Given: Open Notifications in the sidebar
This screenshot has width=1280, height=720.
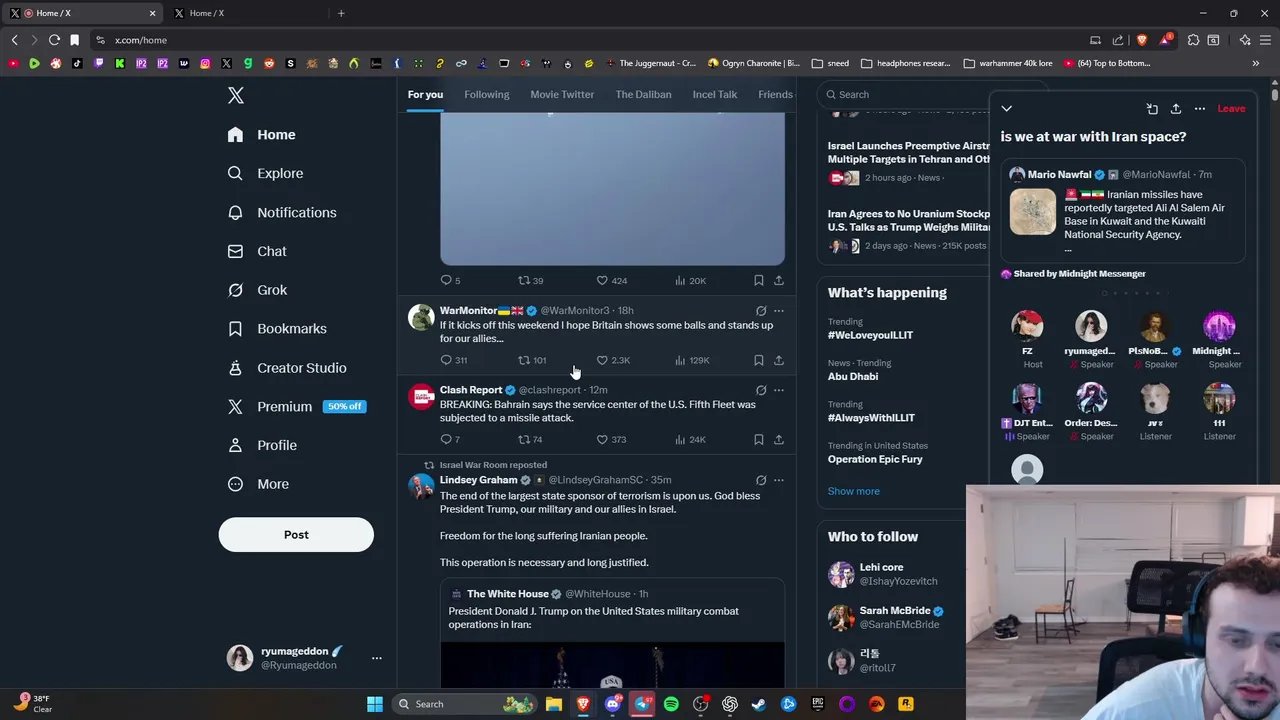Looking at the screenshot, I should (x=282, y=212).
